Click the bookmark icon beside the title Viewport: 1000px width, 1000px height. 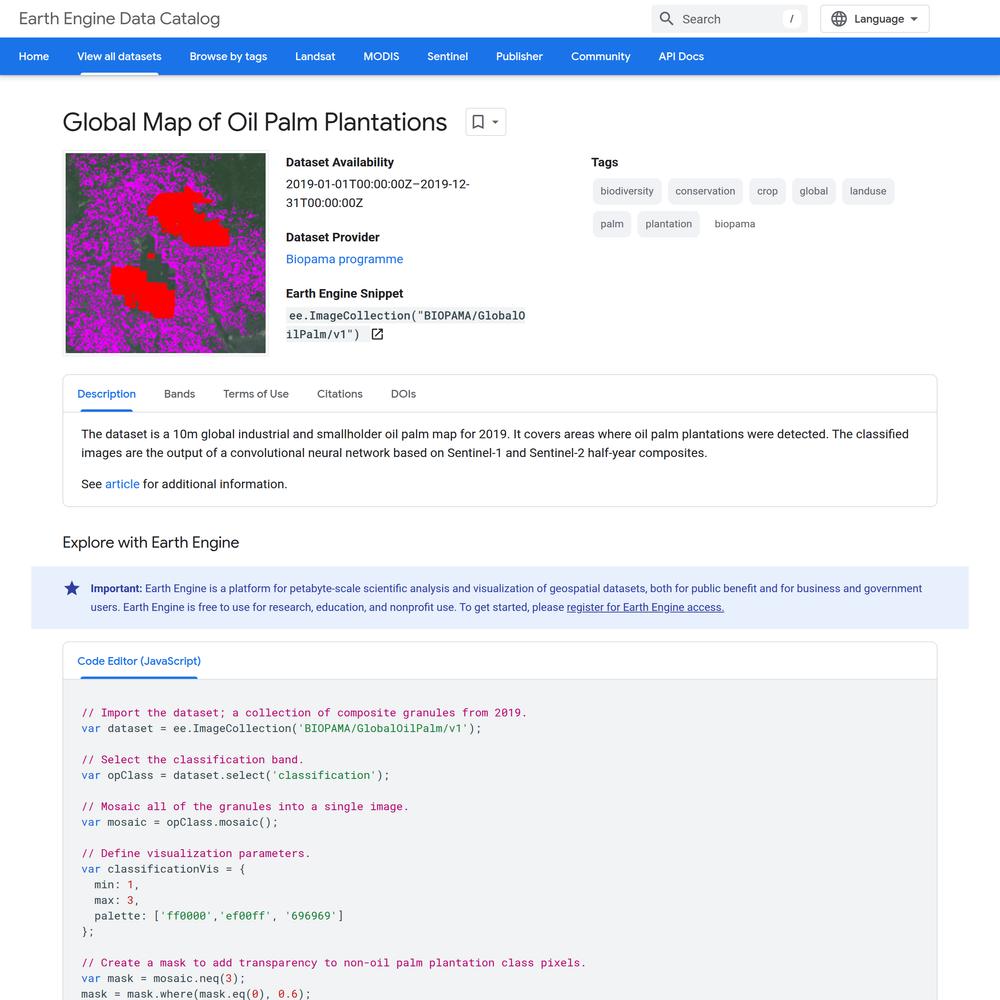click(478, 122)
